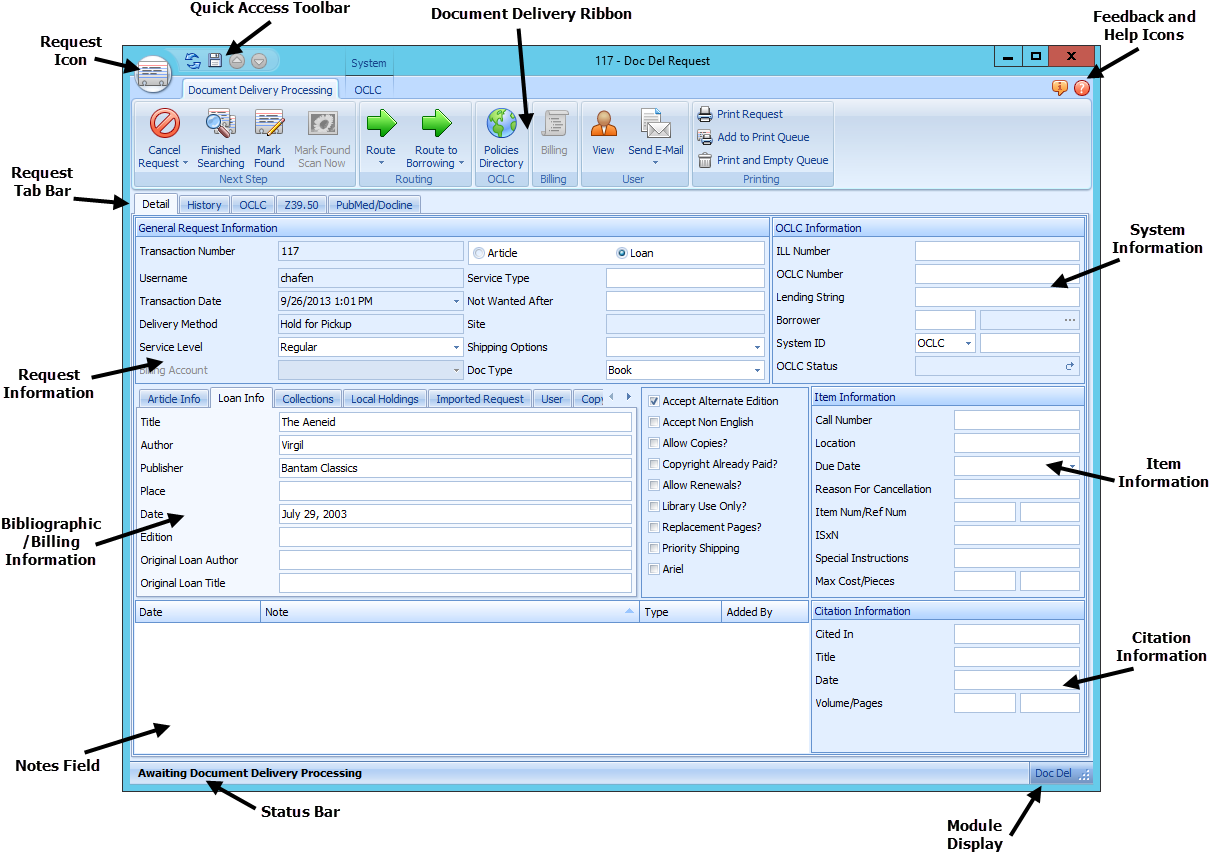Switch to the PubMed/Docline tab
Screen dimensions: 1209x852
375,205
